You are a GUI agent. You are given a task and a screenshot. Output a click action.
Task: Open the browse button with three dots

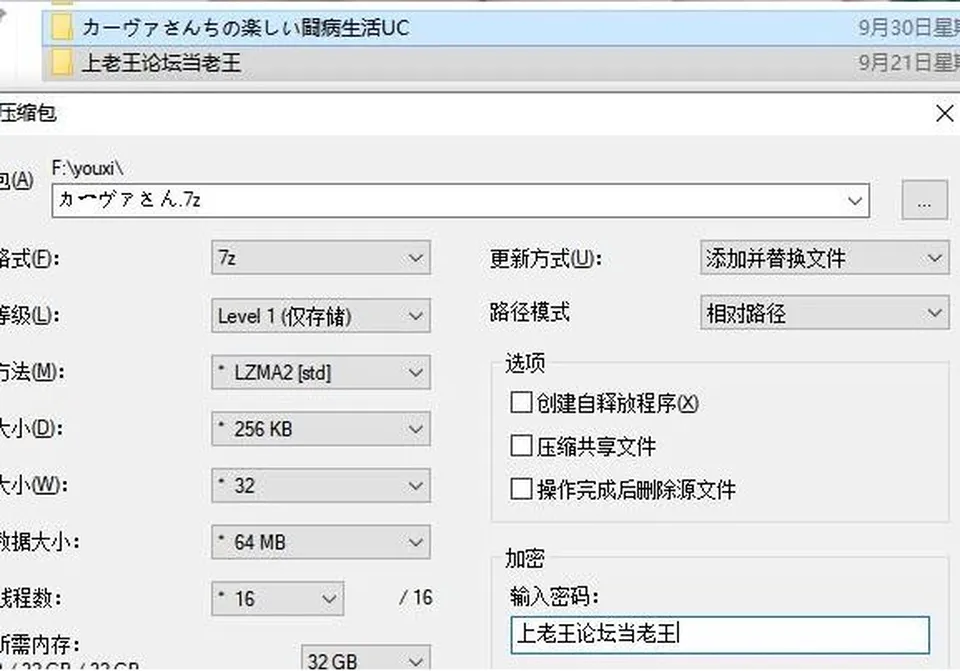pos(924,200)
